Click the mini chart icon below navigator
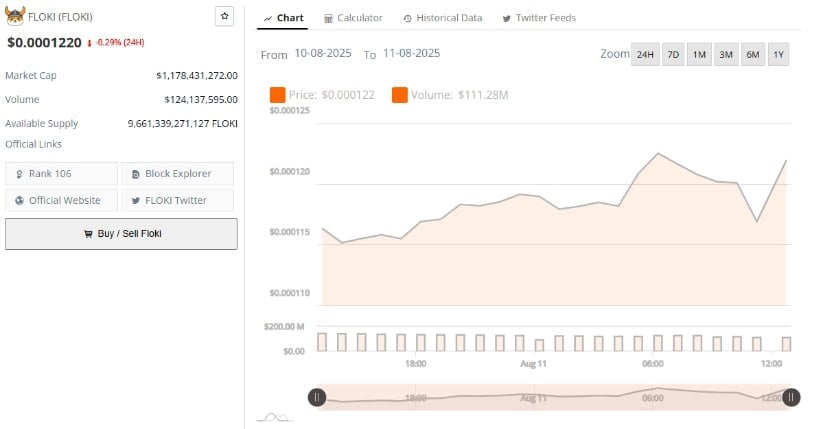 click(x=275, y=417)
